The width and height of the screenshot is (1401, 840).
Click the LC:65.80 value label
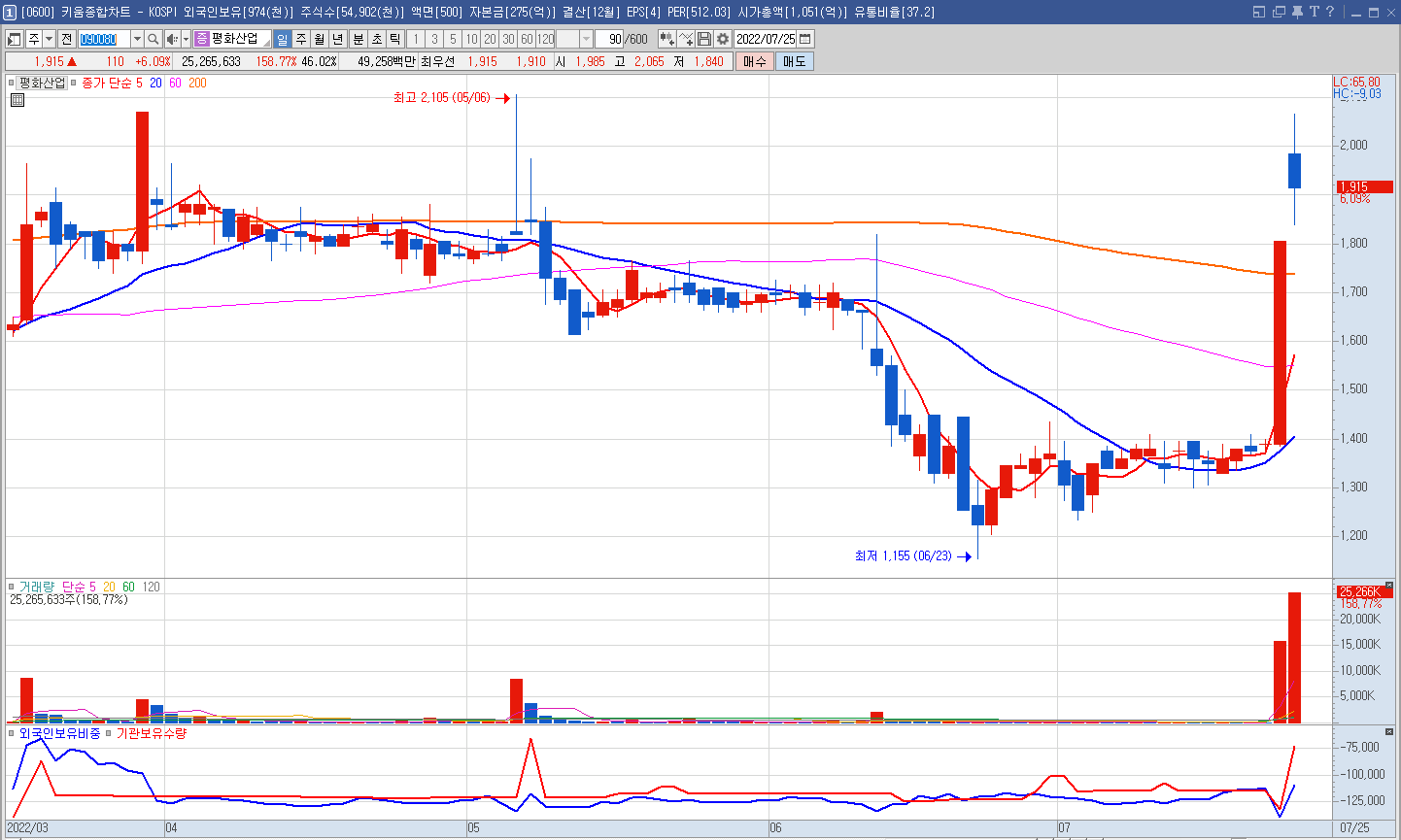coord(1356,83)
